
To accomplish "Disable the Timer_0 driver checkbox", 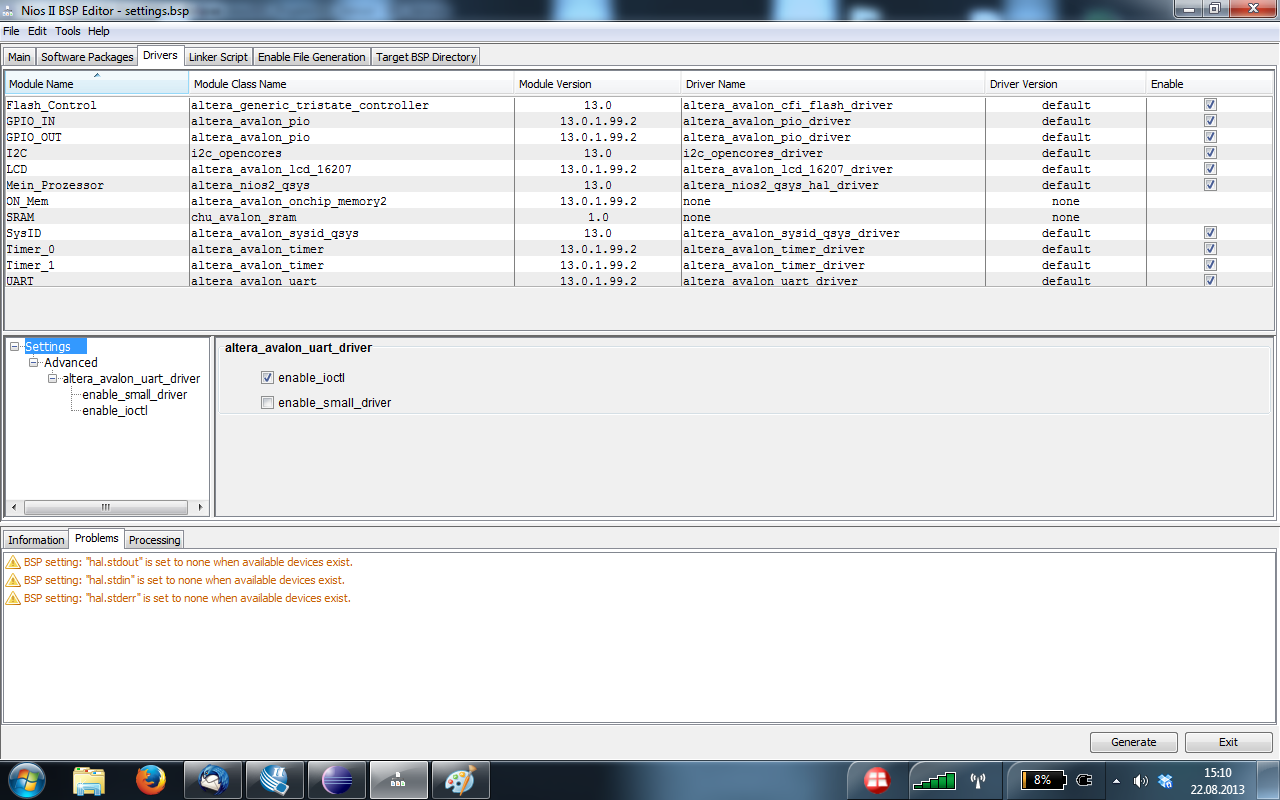I will click(1210, 249).
